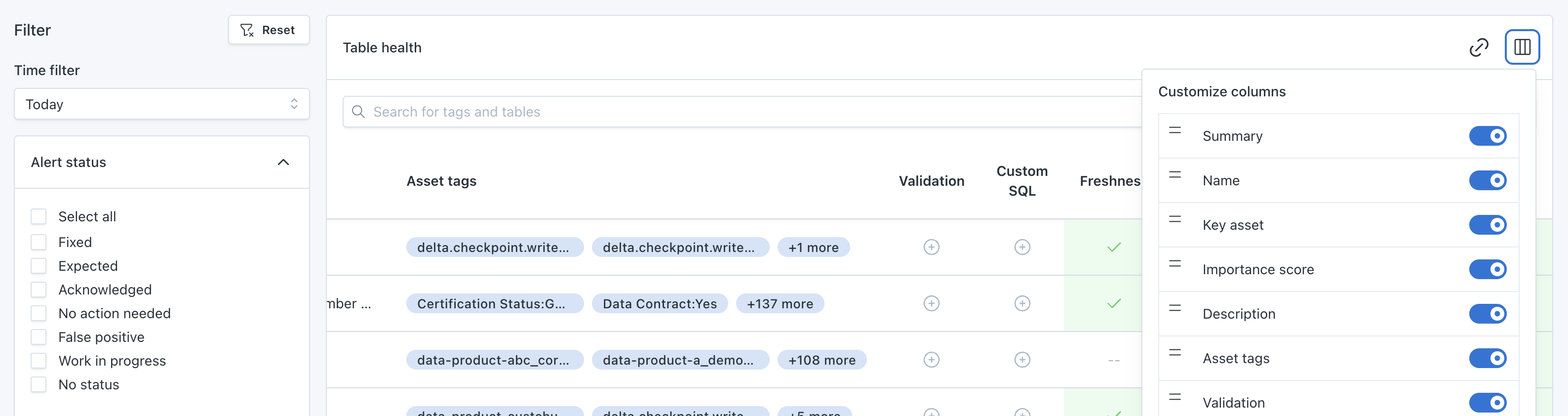1568x416 pixels.
Task: Add Custom SQL monitor in second row
Action: [1022, 303]
